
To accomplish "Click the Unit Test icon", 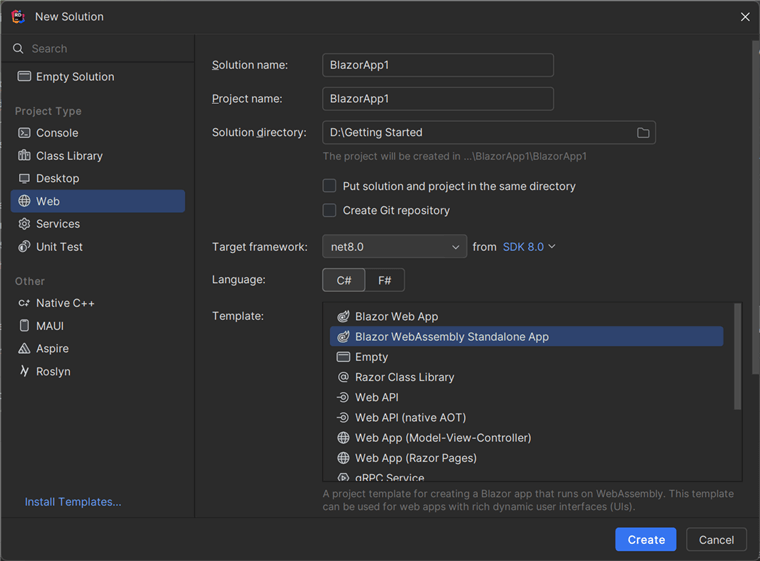I will (x=24, y=246).
